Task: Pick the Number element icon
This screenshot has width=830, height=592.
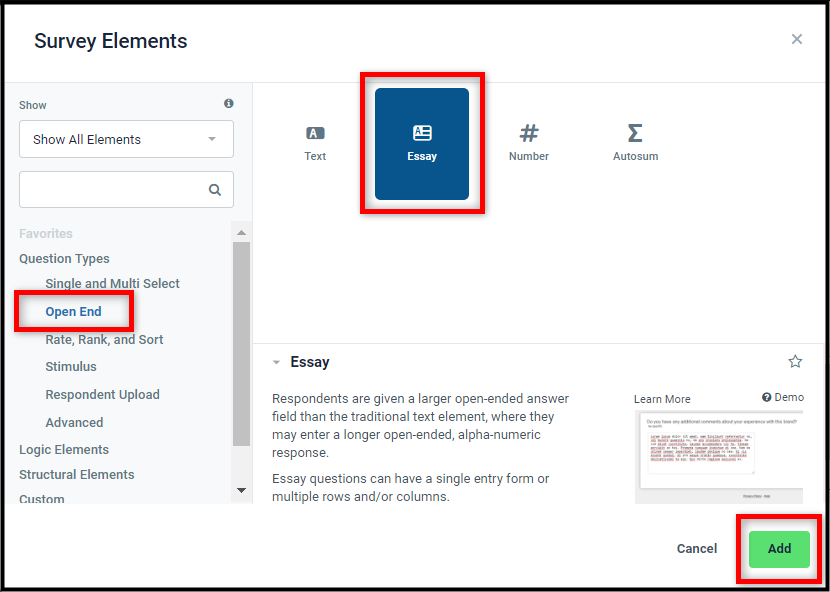Action: tap(529, 133)
